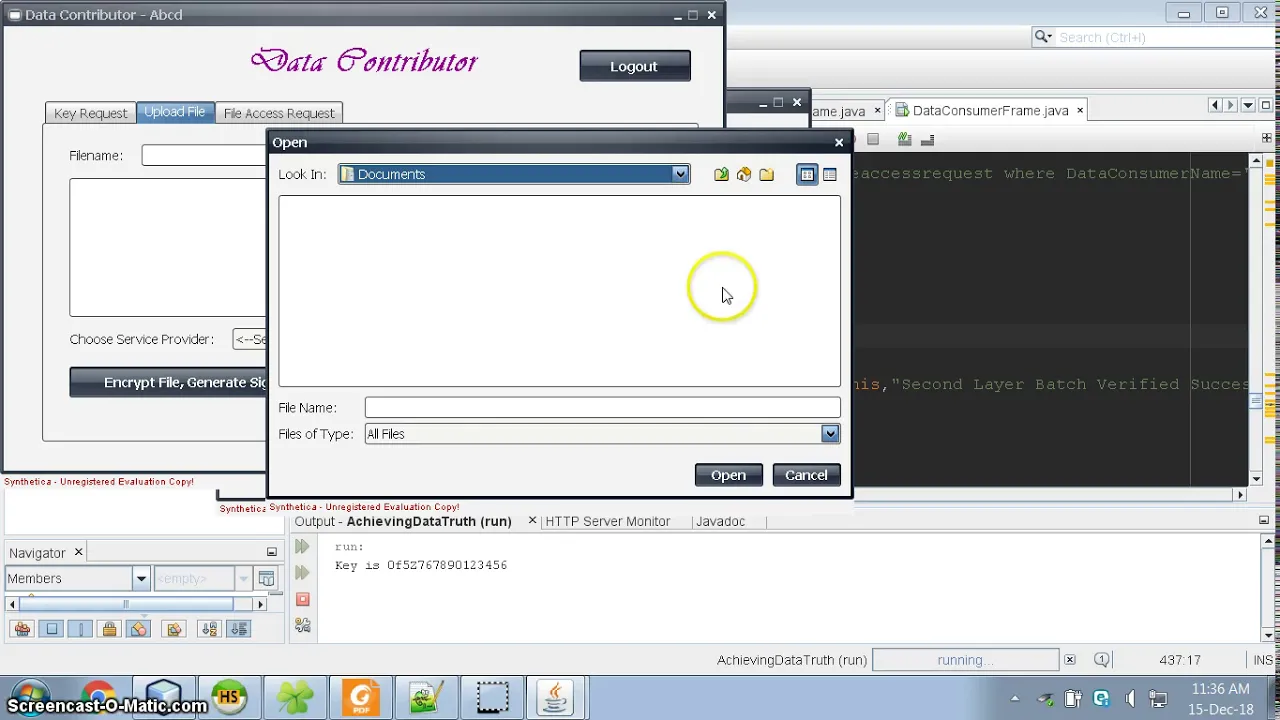Open the Files of Type dropdown

[830, 434]
